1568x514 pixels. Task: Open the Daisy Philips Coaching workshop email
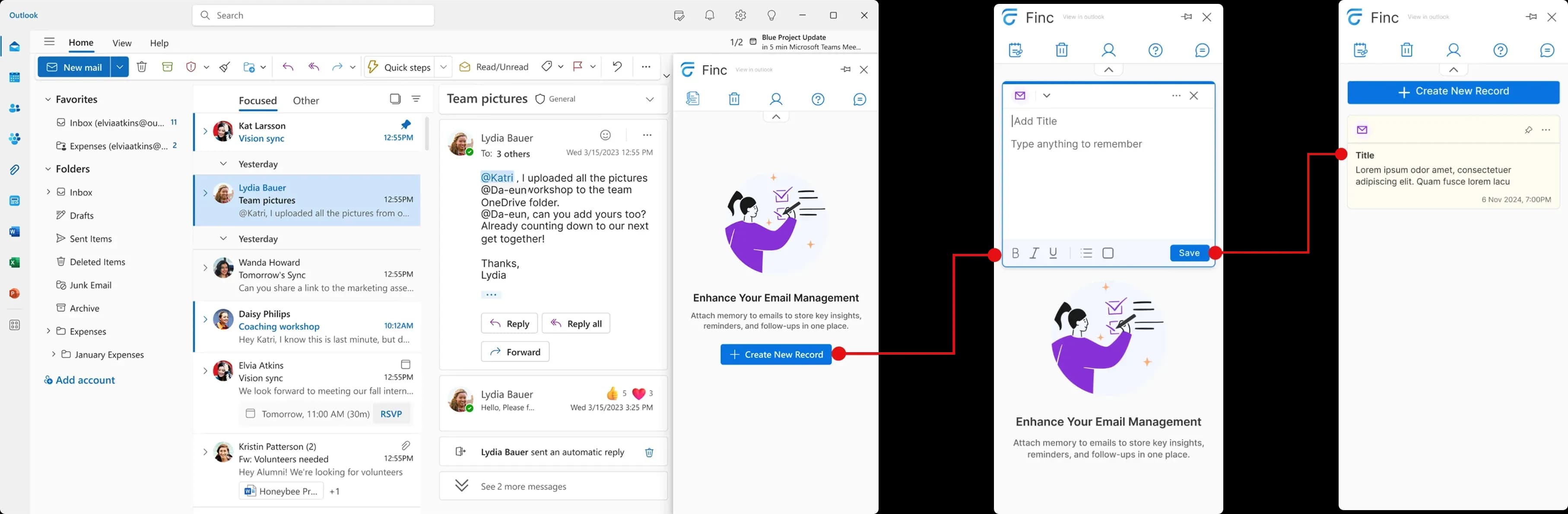tap(308, 327)
